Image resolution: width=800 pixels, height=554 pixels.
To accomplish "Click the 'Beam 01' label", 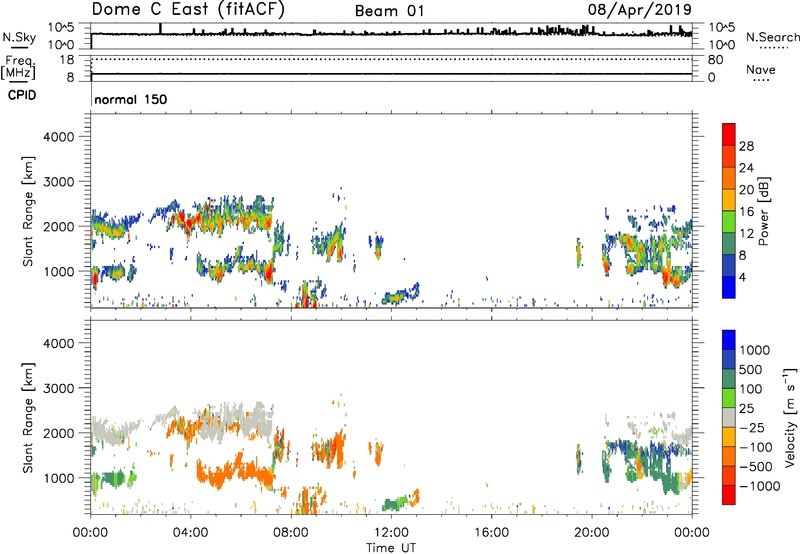I will pos(389,11).
